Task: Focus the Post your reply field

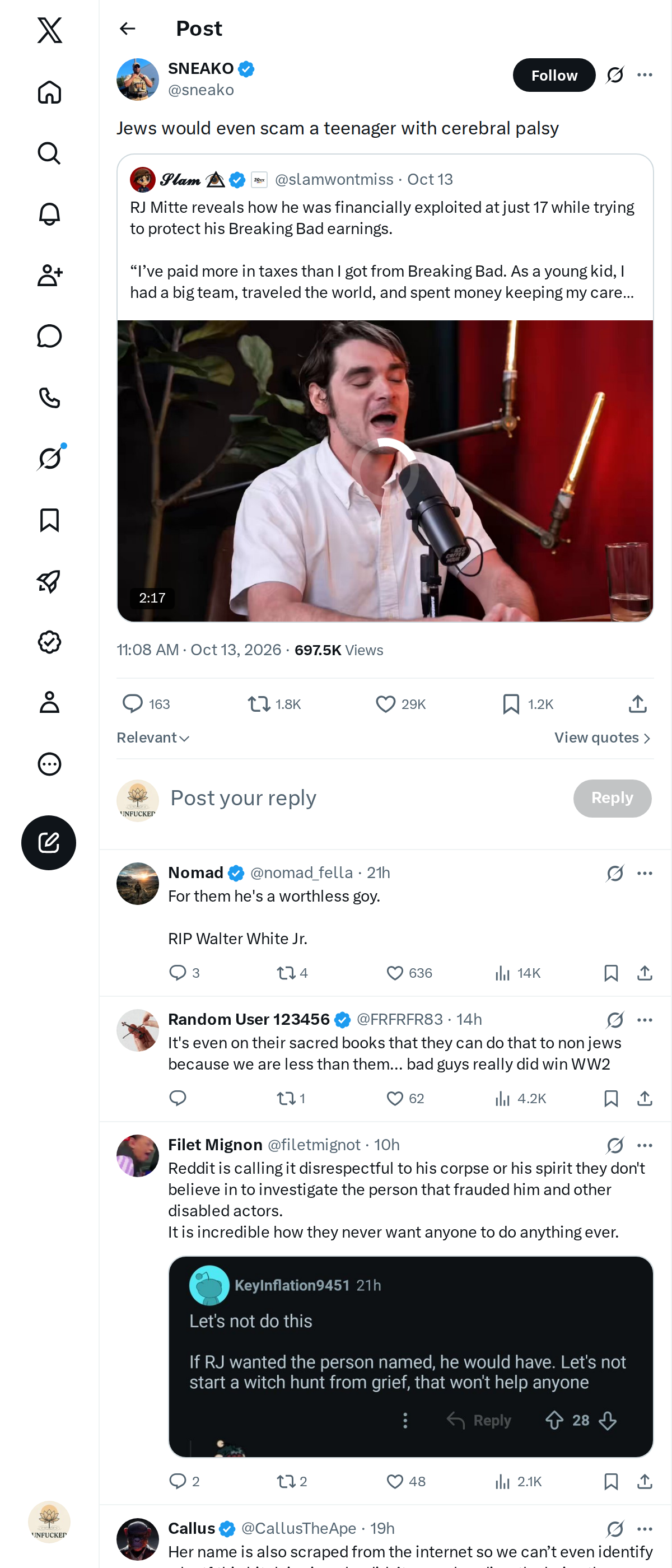Action: pos(365,798)
